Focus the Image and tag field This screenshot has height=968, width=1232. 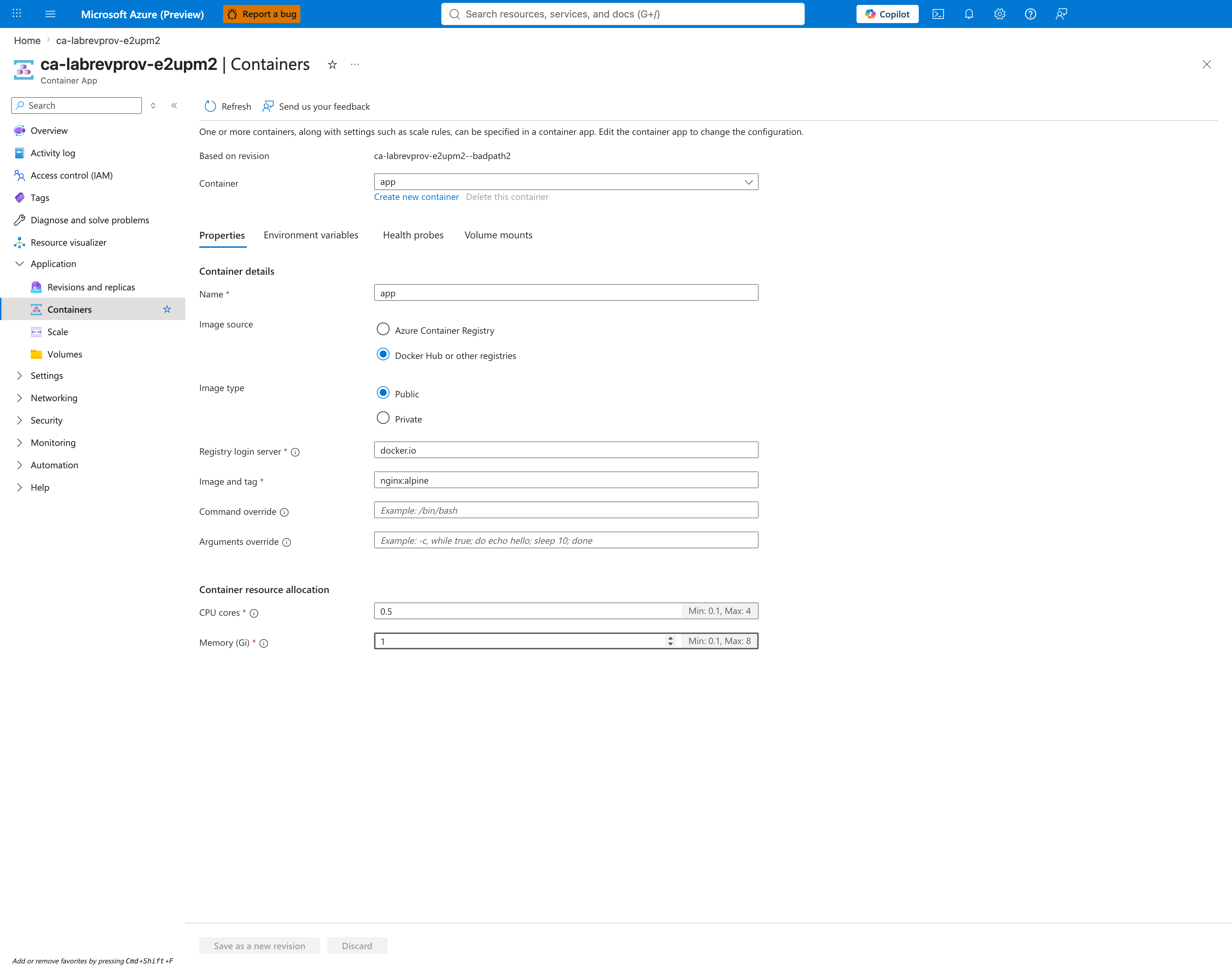[566, 481]
